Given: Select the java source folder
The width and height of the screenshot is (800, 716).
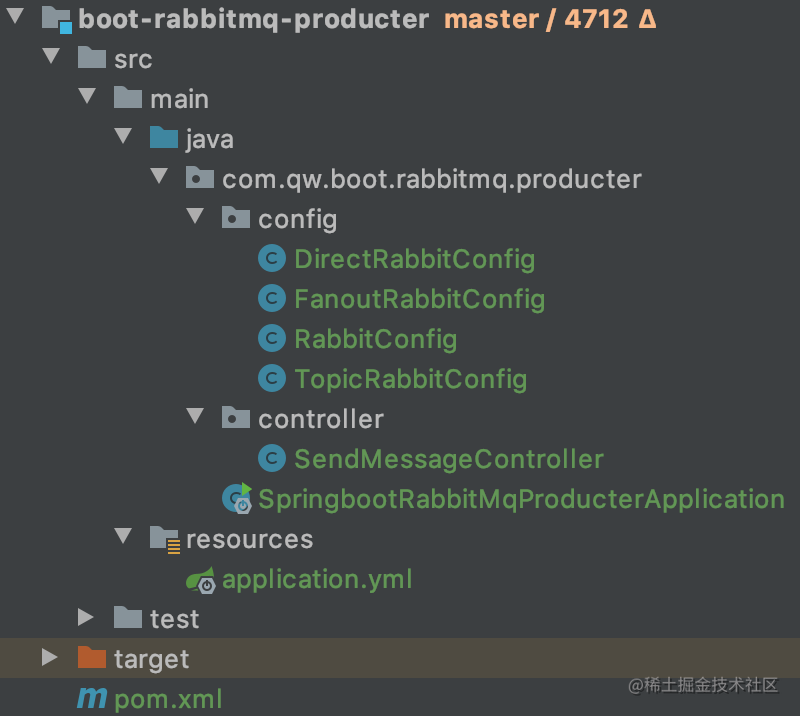Looking at the screenshot, I should (209, 139).
